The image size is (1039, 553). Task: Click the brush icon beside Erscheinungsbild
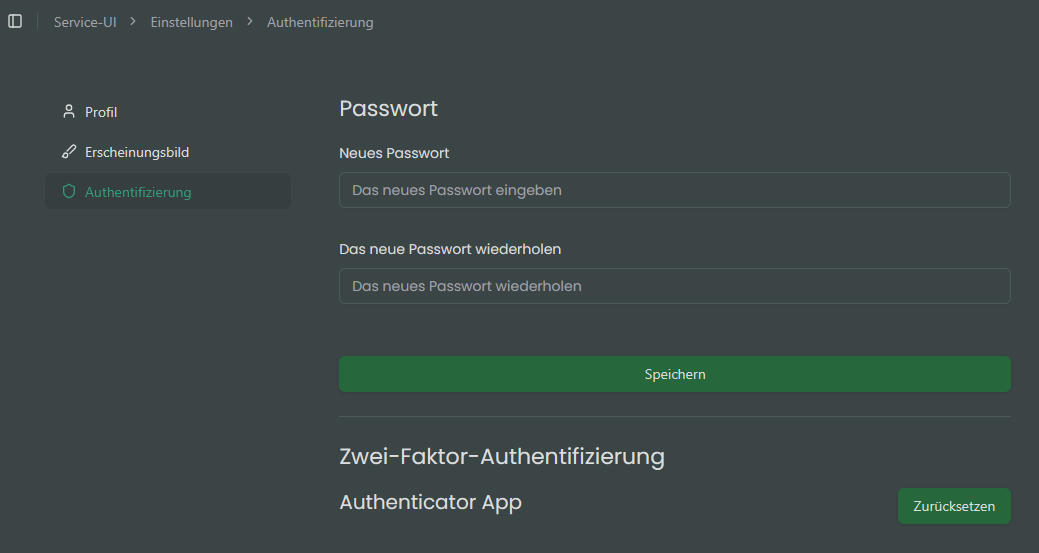(69, 152)
